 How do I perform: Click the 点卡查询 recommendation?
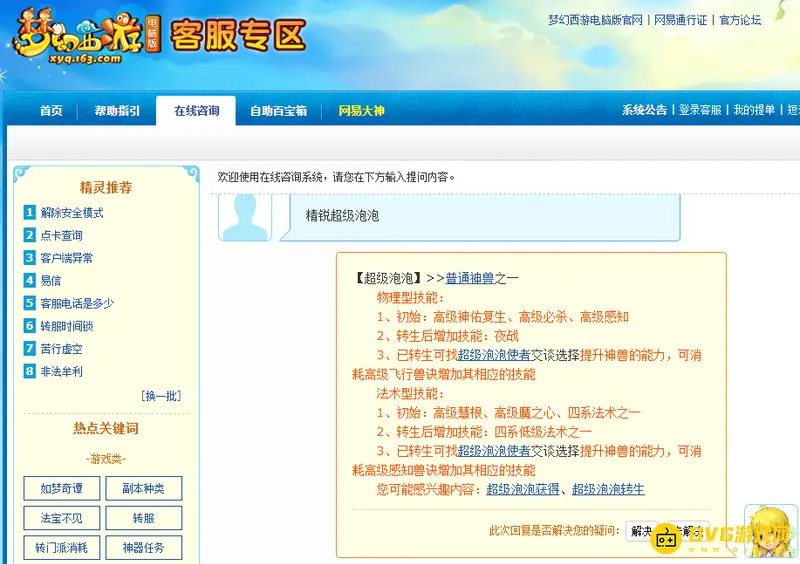click(x=61, y=235)
